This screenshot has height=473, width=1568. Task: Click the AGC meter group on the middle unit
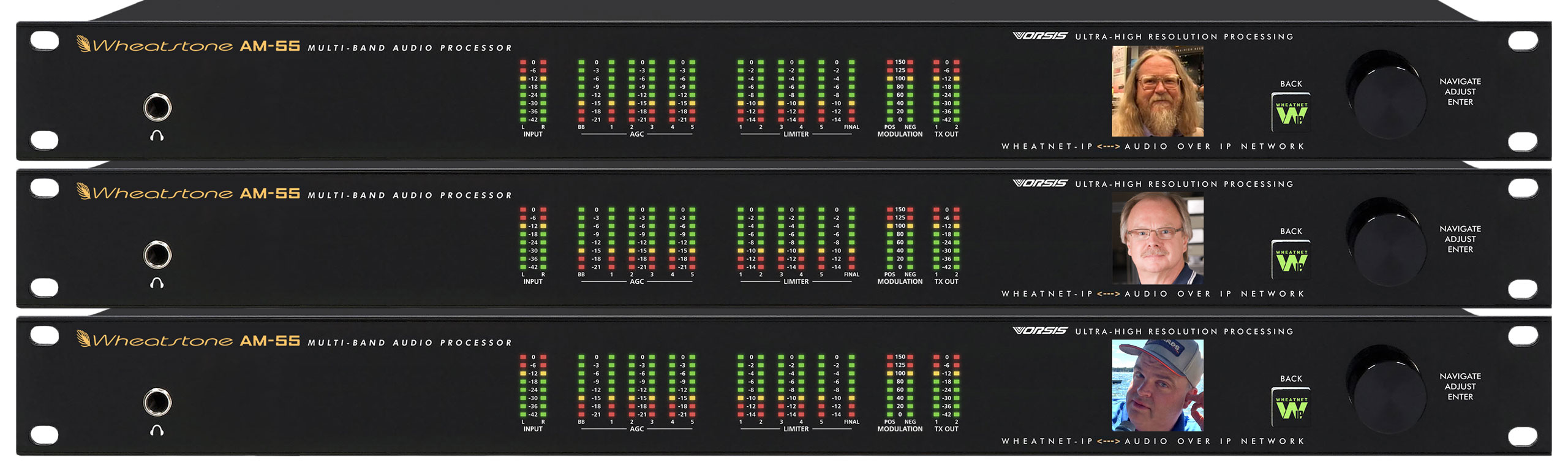click(x=637, y=246)
